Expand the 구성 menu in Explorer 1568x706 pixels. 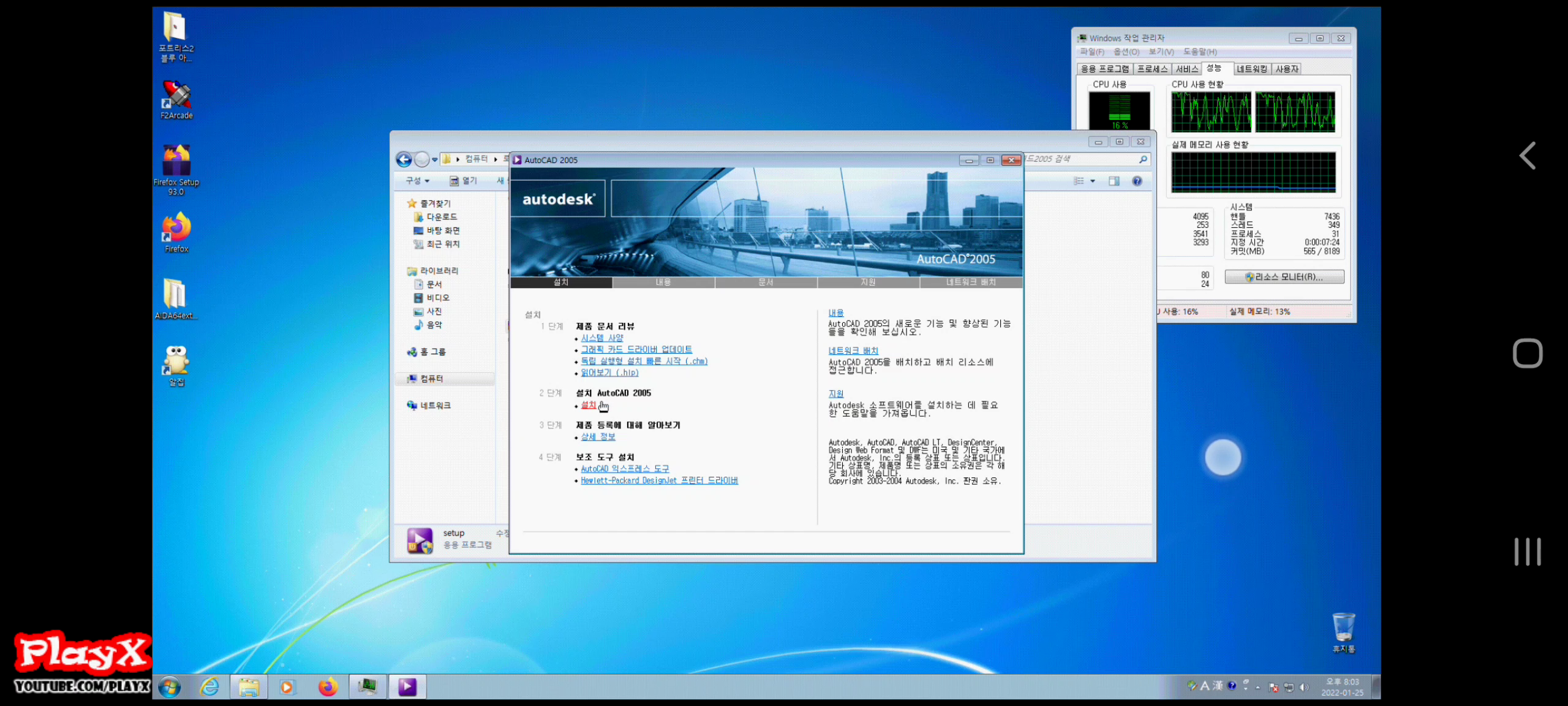click(x=418, y=181)
